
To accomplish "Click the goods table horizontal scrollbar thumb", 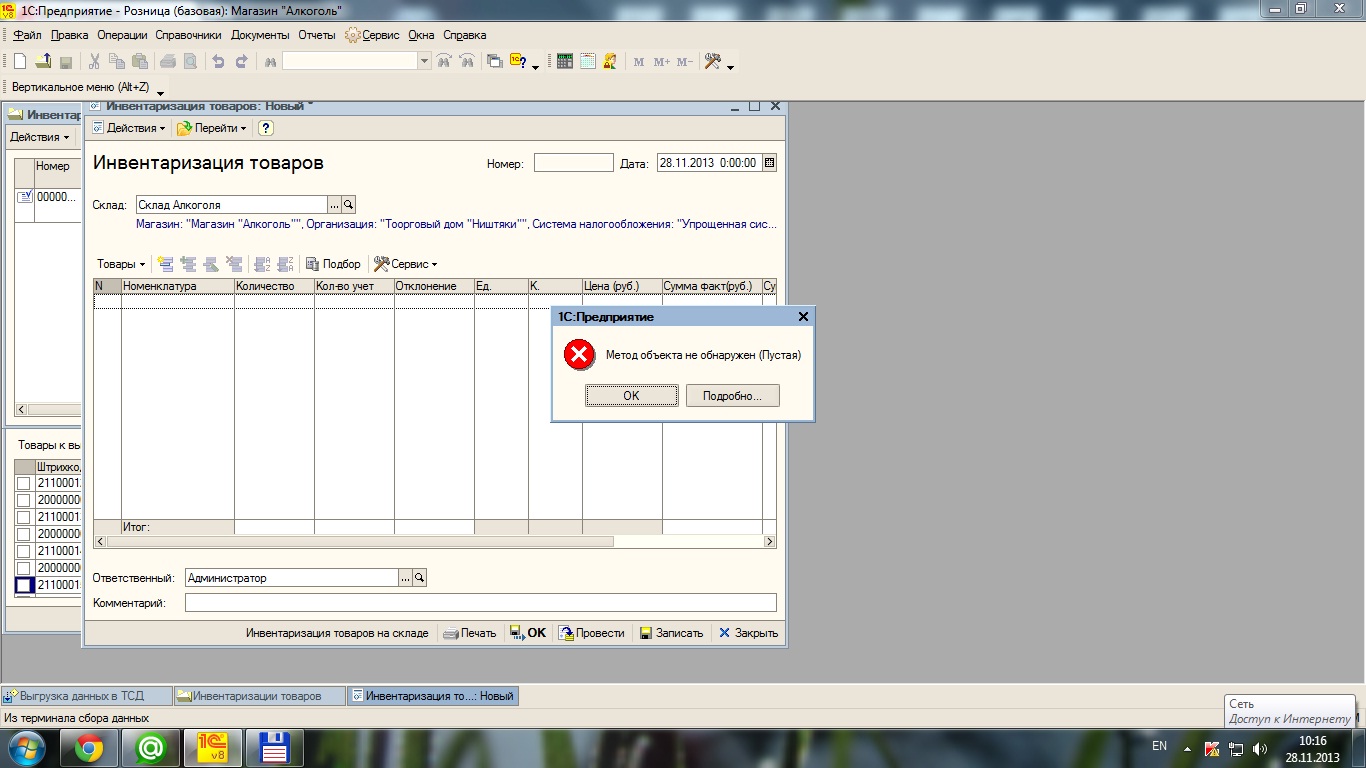I will pyautogui.click(x=360, y=541).
